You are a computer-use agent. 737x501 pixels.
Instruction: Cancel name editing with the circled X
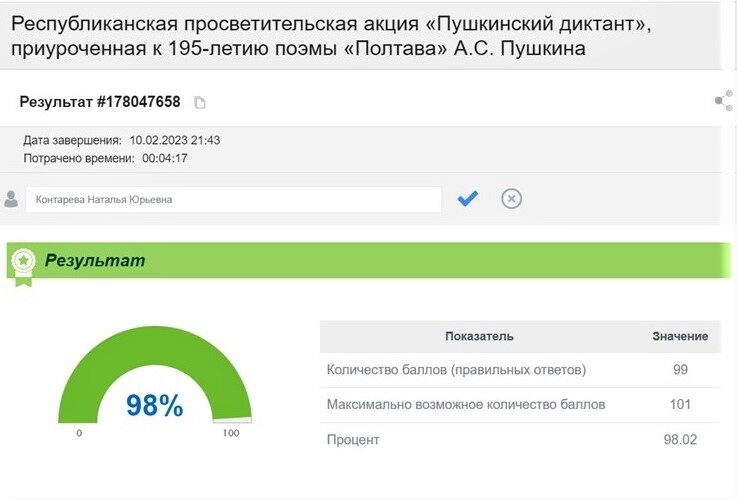click(x=511, y=198)
